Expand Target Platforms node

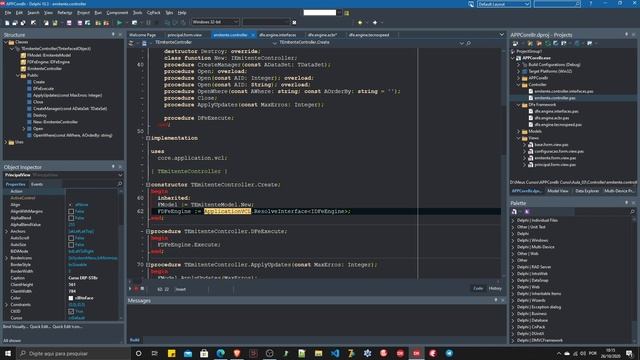click(519, 71)
